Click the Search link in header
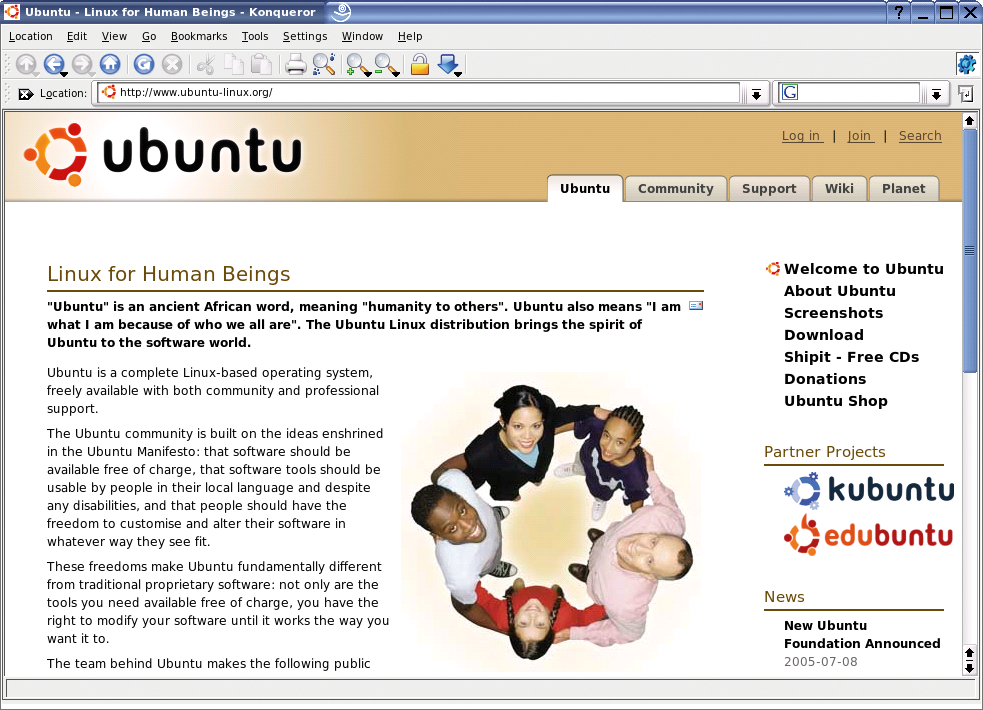 (920, 136)
